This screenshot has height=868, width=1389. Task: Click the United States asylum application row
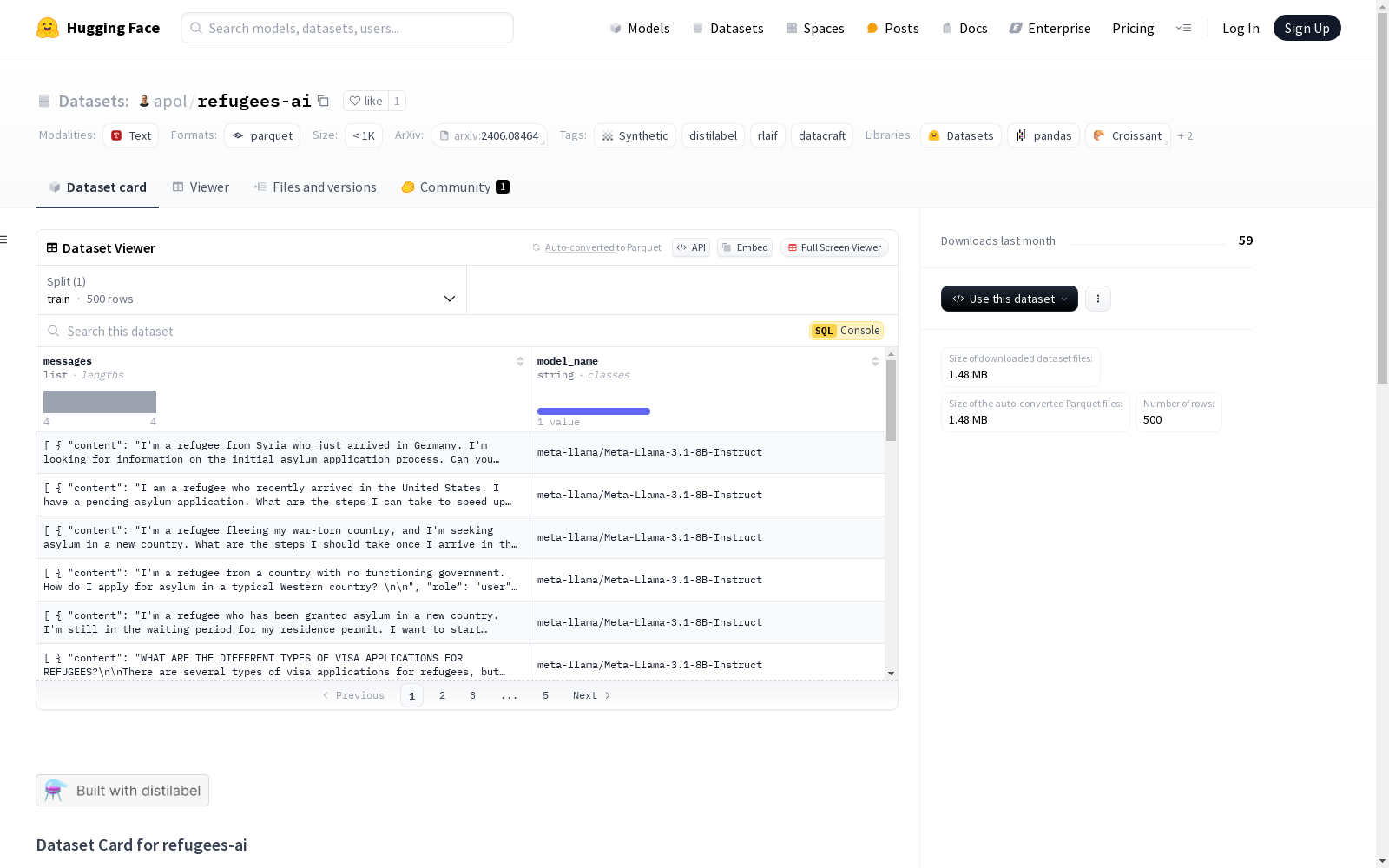point(460,495)
